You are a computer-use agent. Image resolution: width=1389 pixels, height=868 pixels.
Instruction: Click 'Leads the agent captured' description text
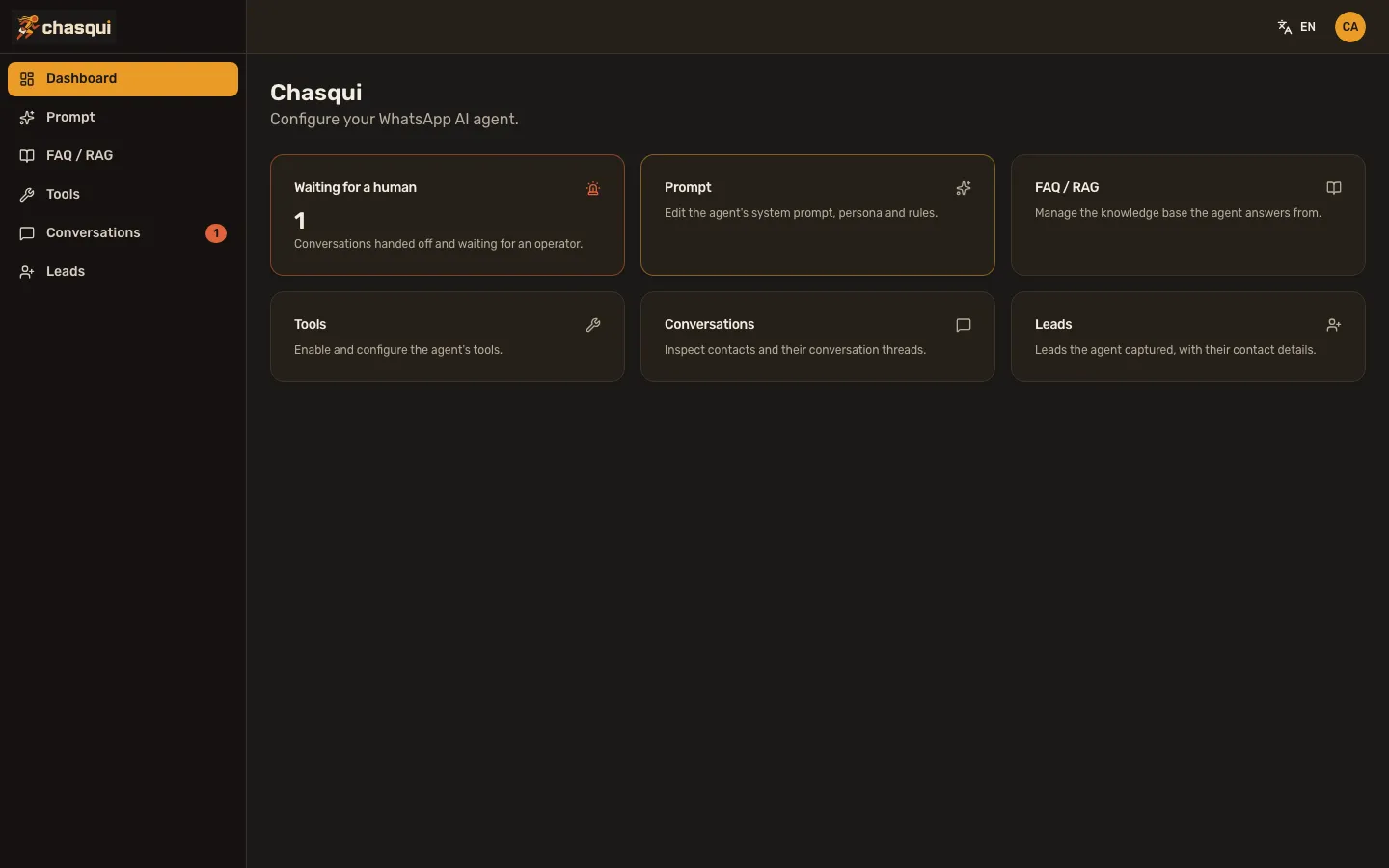[x=1175, y=350]
